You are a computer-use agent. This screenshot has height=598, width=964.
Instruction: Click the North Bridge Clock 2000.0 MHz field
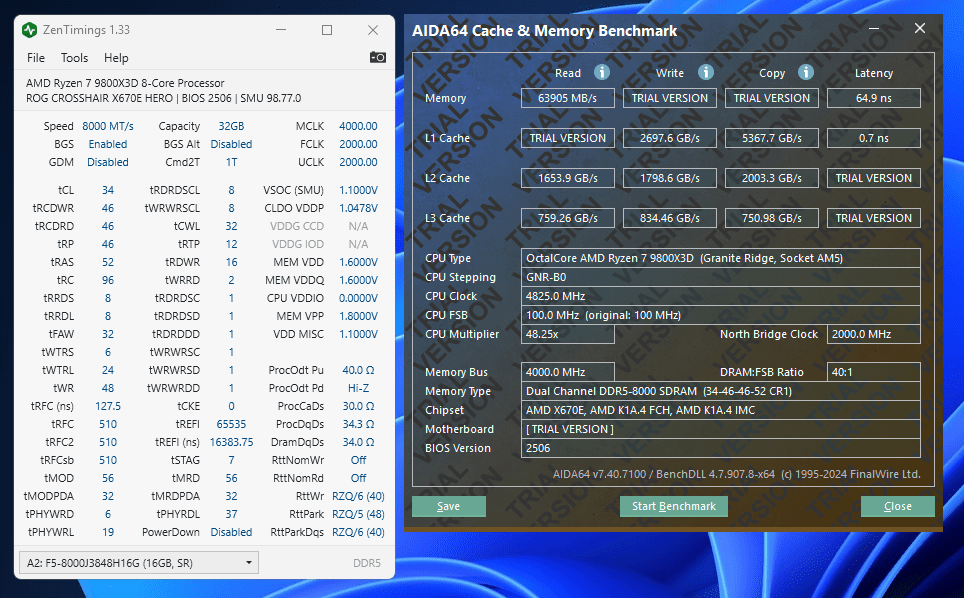[874, 334]
